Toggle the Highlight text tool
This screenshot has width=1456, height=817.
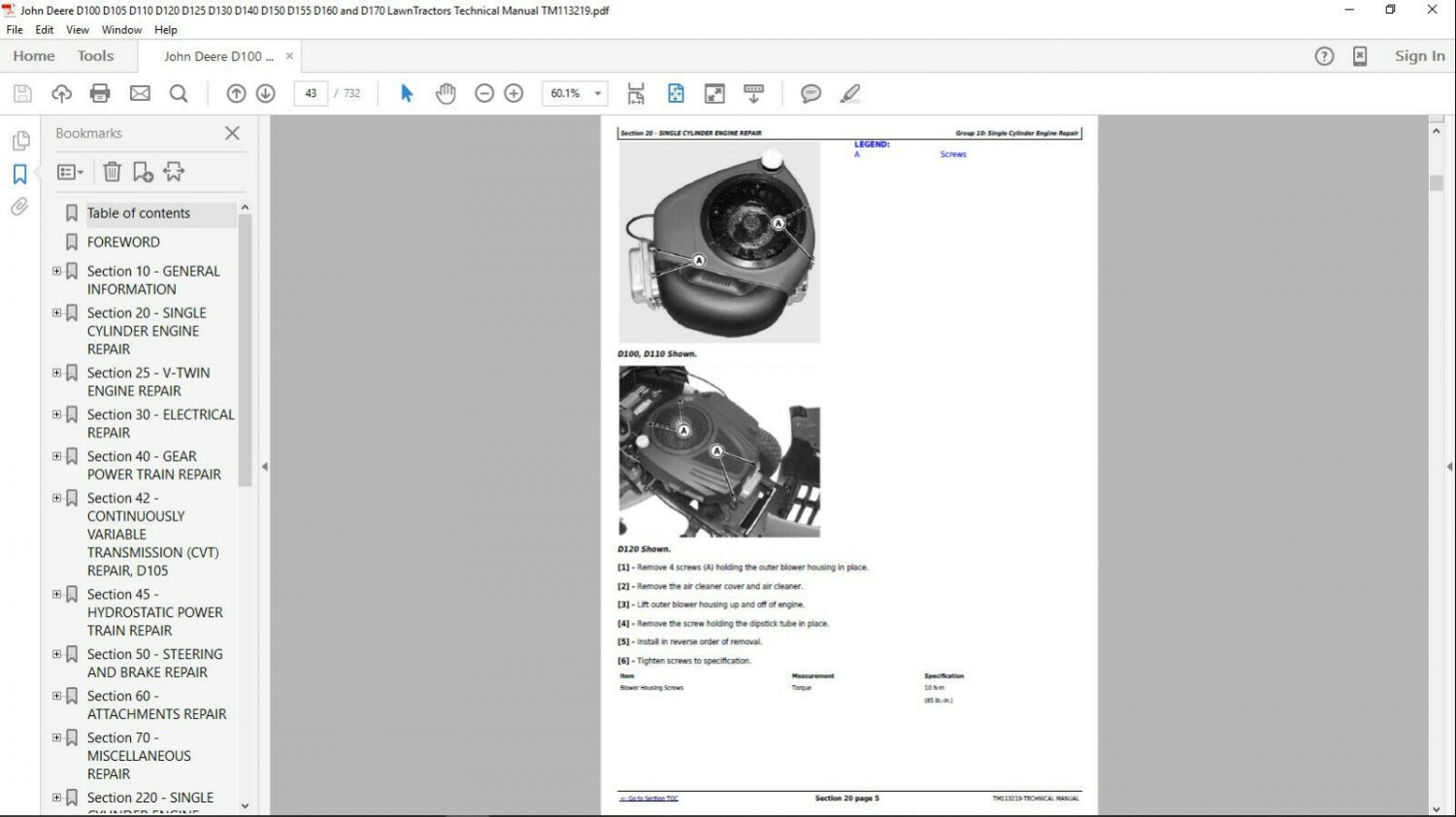point(850,93)
